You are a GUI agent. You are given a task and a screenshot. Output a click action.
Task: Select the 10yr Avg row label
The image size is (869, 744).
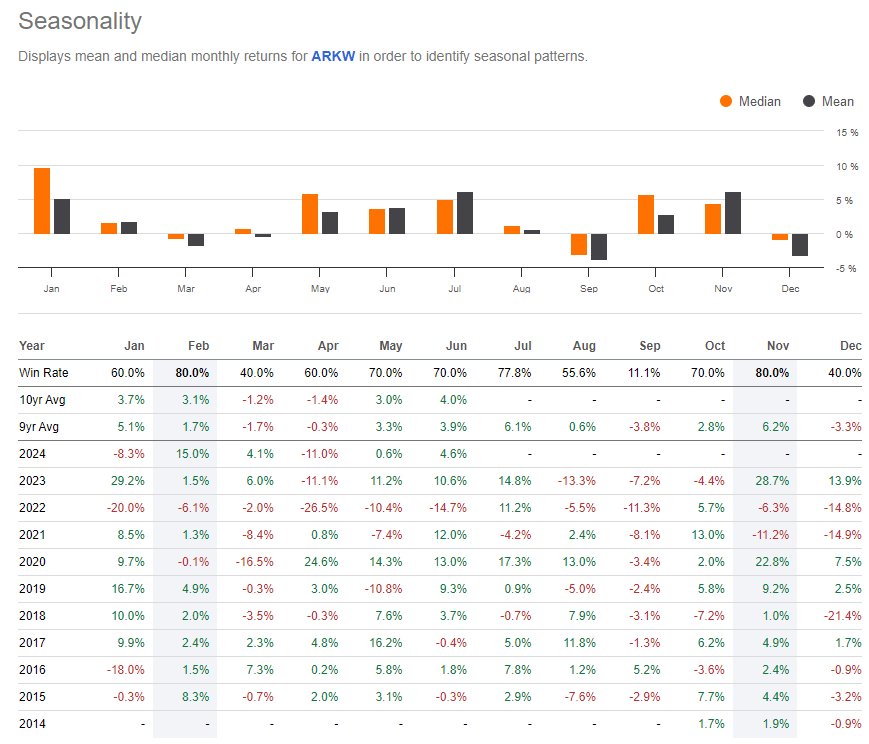(x=44, y=399)
